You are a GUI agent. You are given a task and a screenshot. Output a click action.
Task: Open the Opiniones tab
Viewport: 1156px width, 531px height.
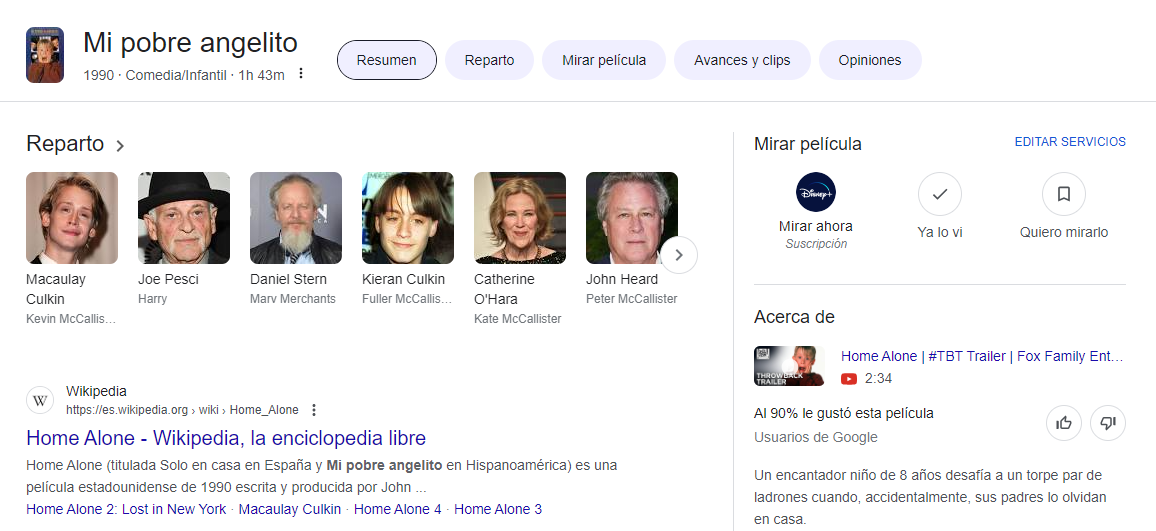(869, 60)
